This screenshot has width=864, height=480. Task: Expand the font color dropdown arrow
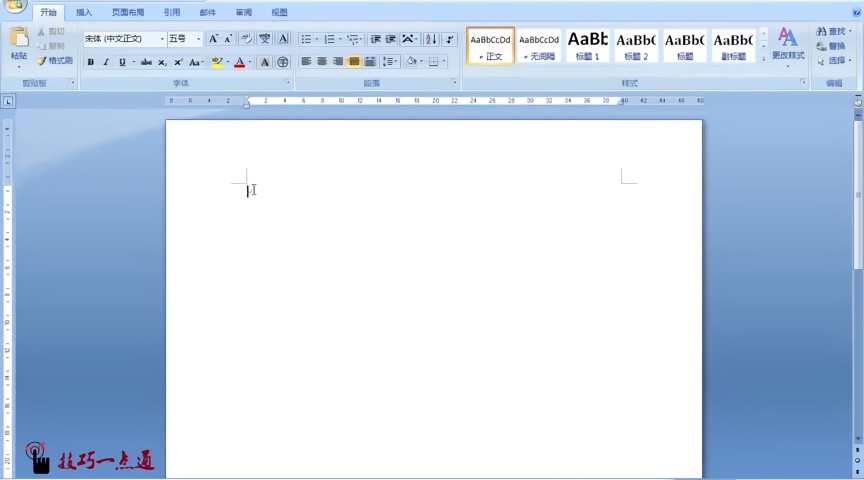pyautogui.click(x=250, y=62)
